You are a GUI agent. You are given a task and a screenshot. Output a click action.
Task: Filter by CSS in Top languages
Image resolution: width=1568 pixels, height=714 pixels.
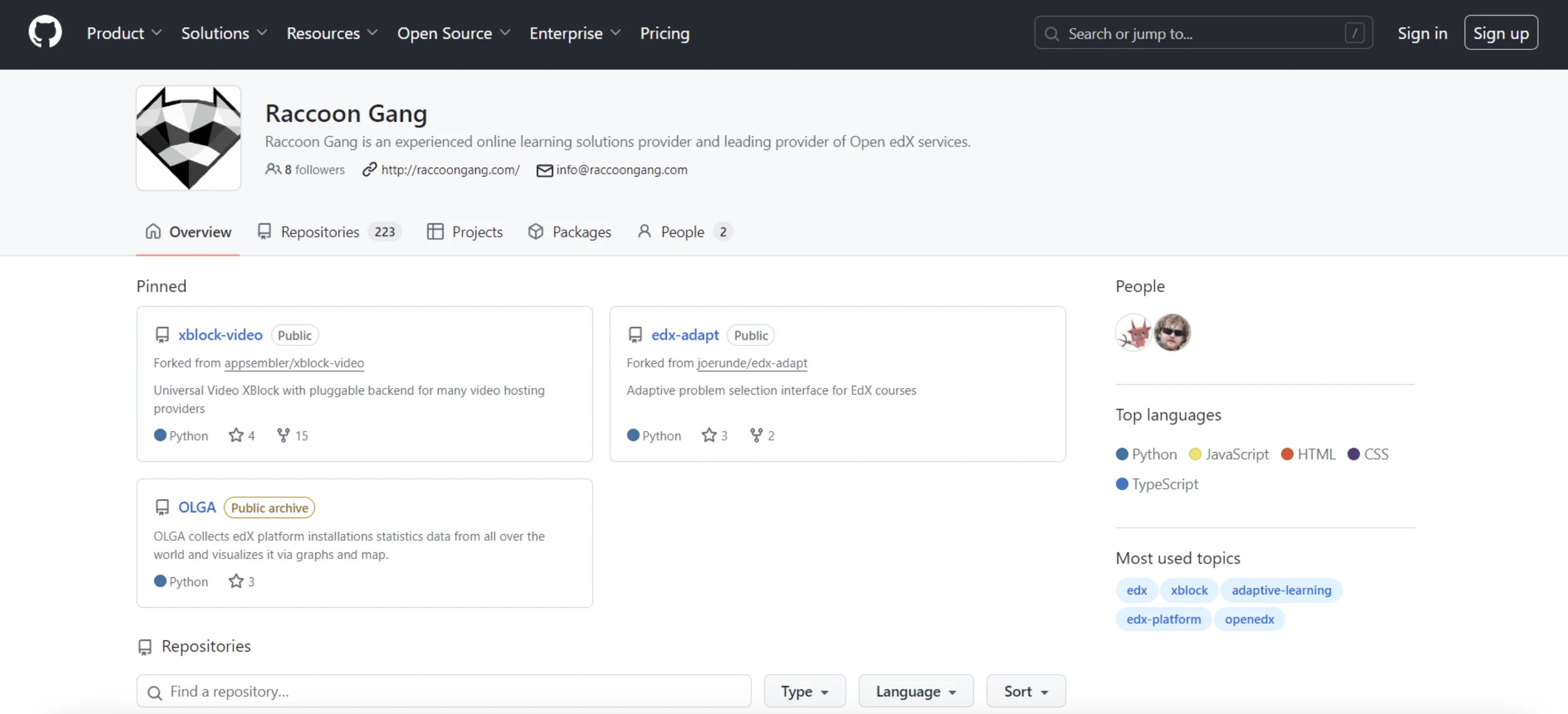[x=1368, y=454]
